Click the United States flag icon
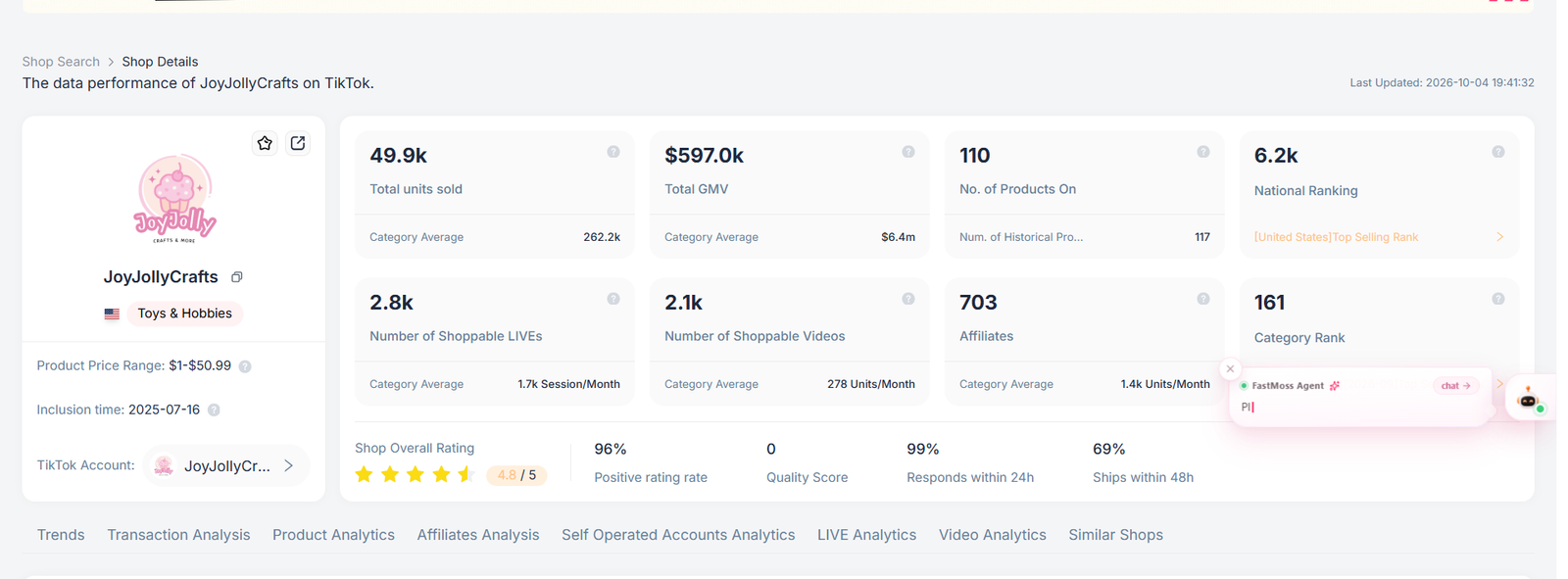This screenshot has width=1568, height=579. [x=112, y=314]
